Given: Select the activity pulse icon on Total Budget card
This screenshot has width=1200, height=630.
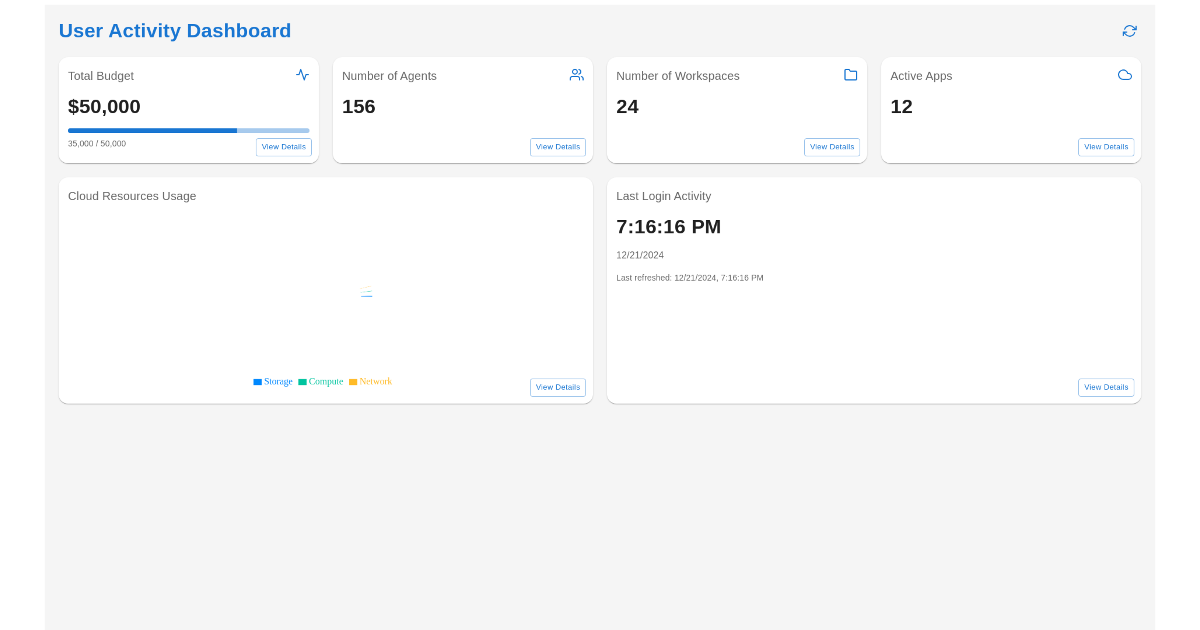Looking at the screenshot, I should (x=303, y=74).
